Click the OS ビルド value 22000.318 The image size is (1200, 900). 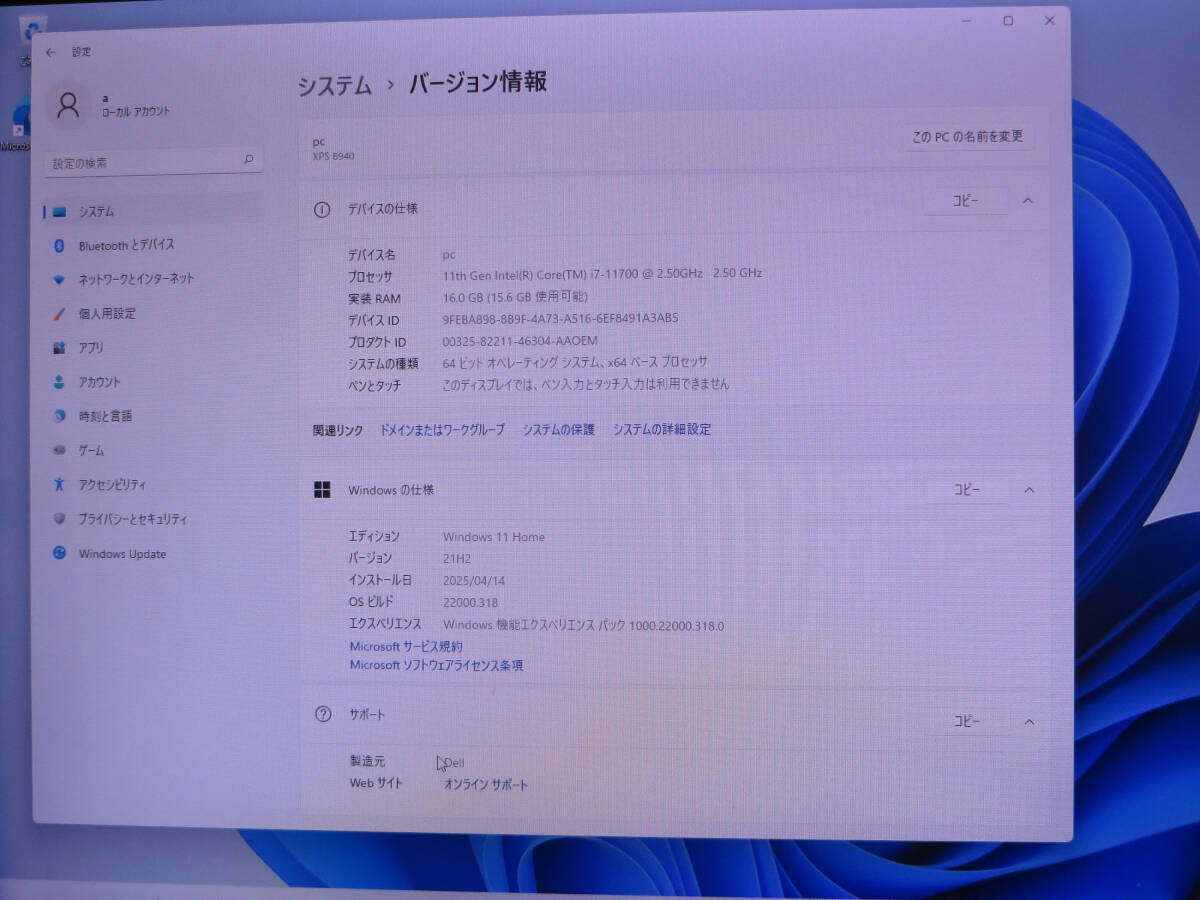coord(470,603)
